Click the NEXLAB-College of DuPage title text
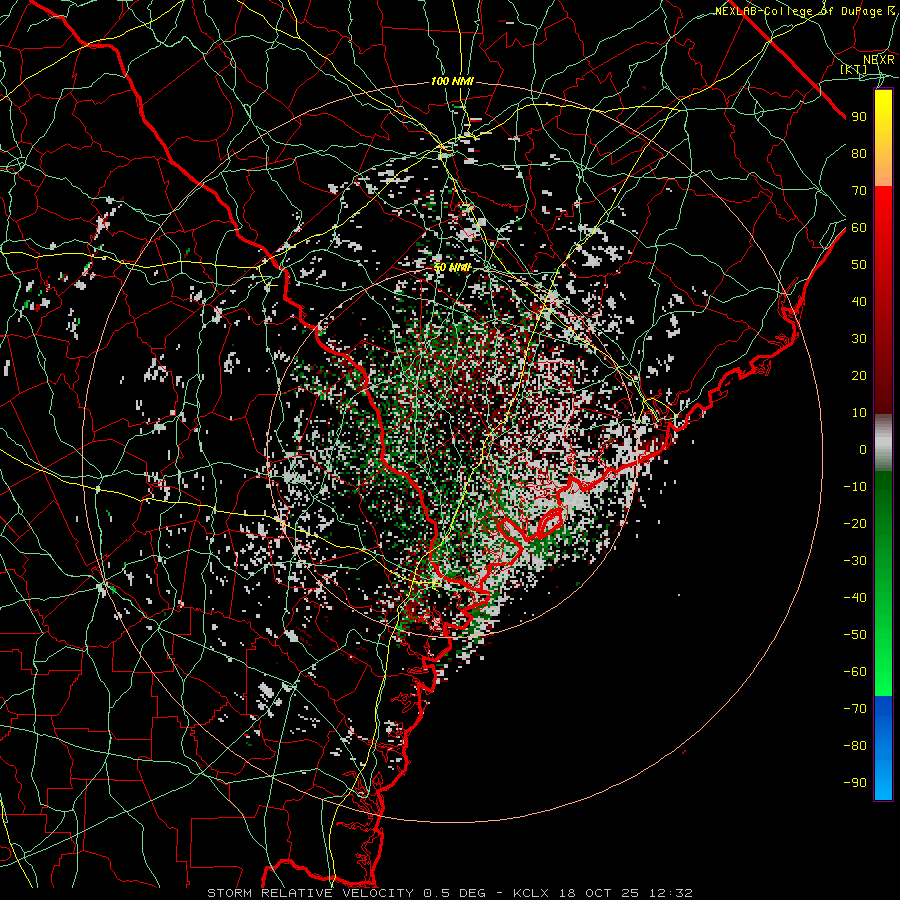 [x=799, y=11]
